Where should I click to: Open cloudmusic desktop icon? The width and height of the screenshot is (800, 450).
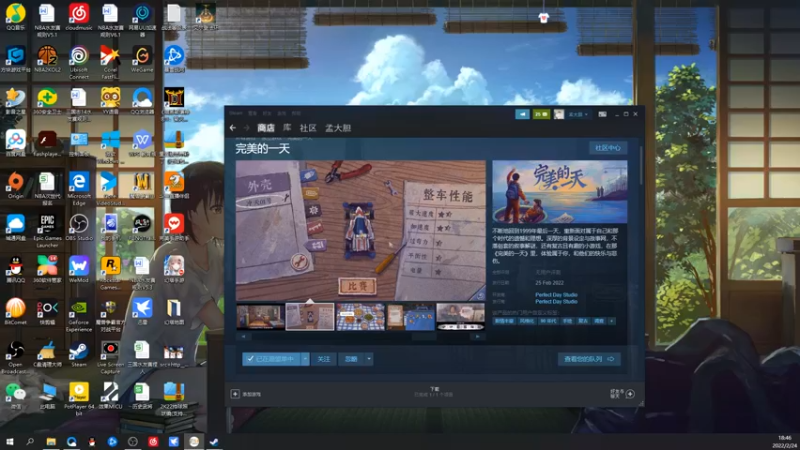point(79,17)
